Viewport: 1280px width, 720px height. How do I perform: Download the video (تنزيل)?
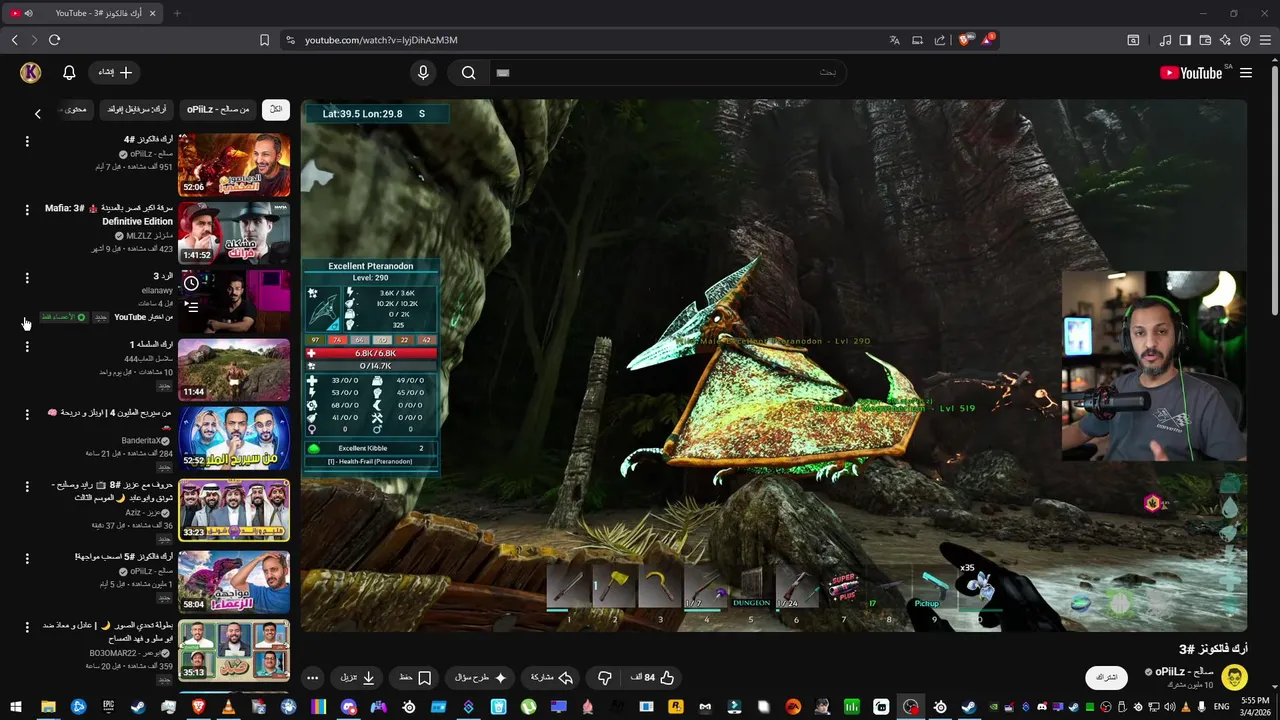357,677
